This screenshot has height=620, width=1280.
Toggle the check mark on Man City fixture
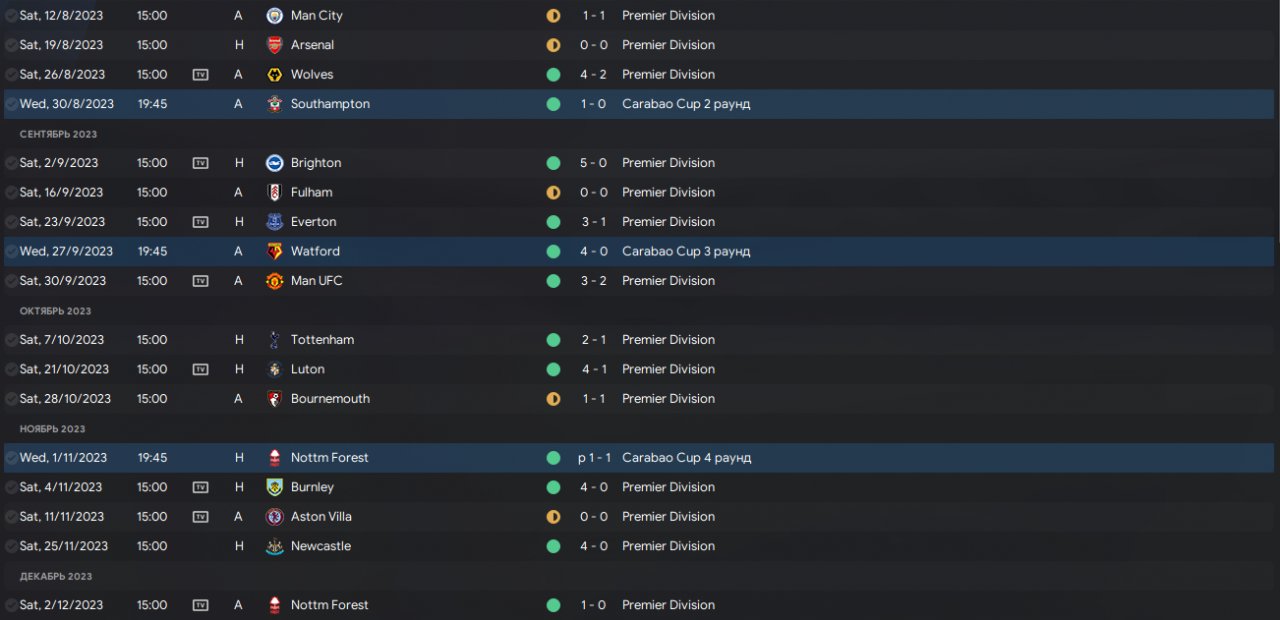11,16
